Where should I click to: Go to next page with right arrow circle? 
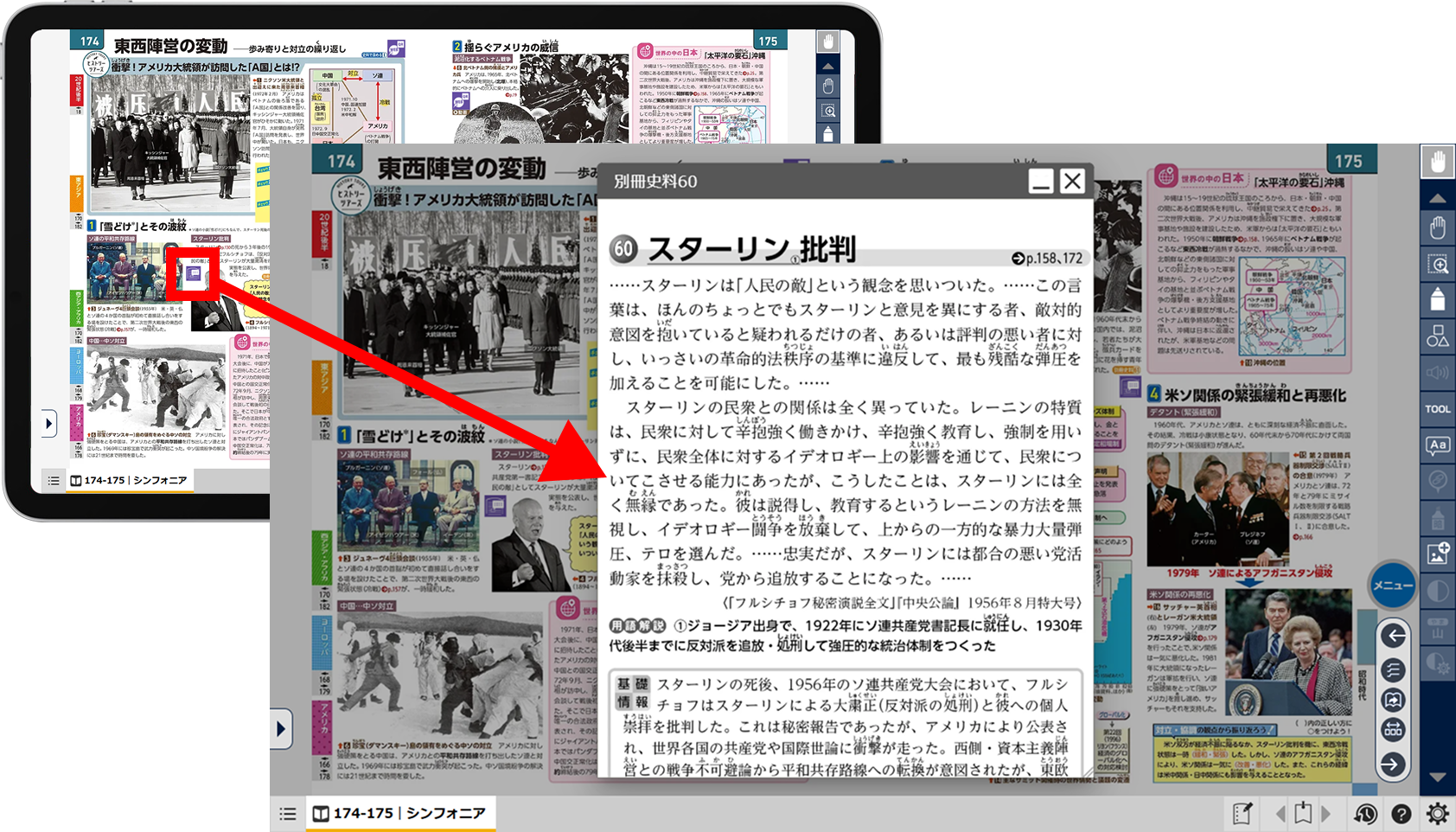1393,764
